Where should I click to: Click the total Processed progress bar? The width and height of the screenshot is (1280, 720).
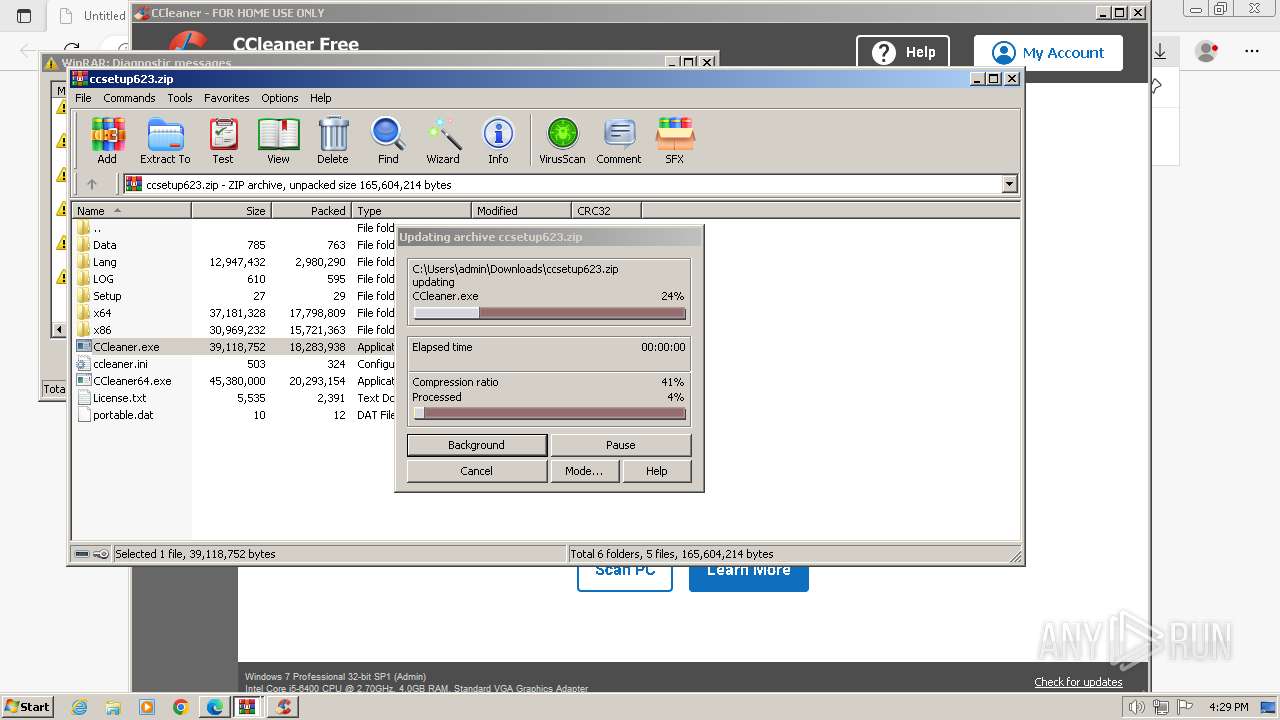coord(549,413)
